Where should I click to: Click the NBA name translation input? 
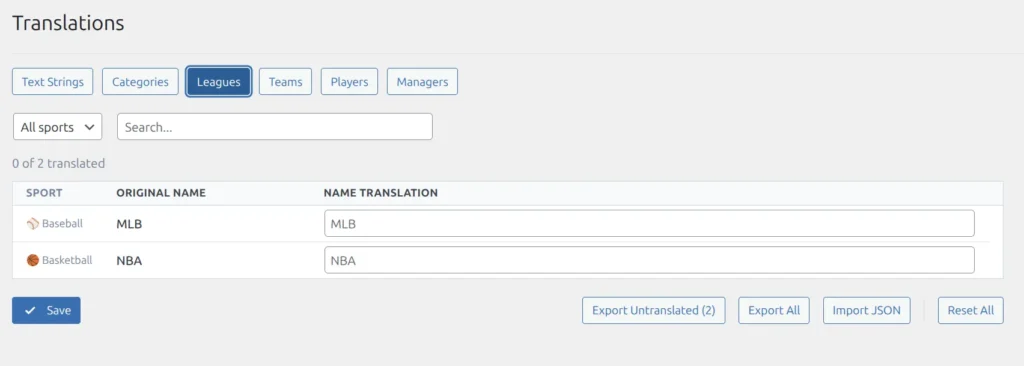tap(649, 260)
